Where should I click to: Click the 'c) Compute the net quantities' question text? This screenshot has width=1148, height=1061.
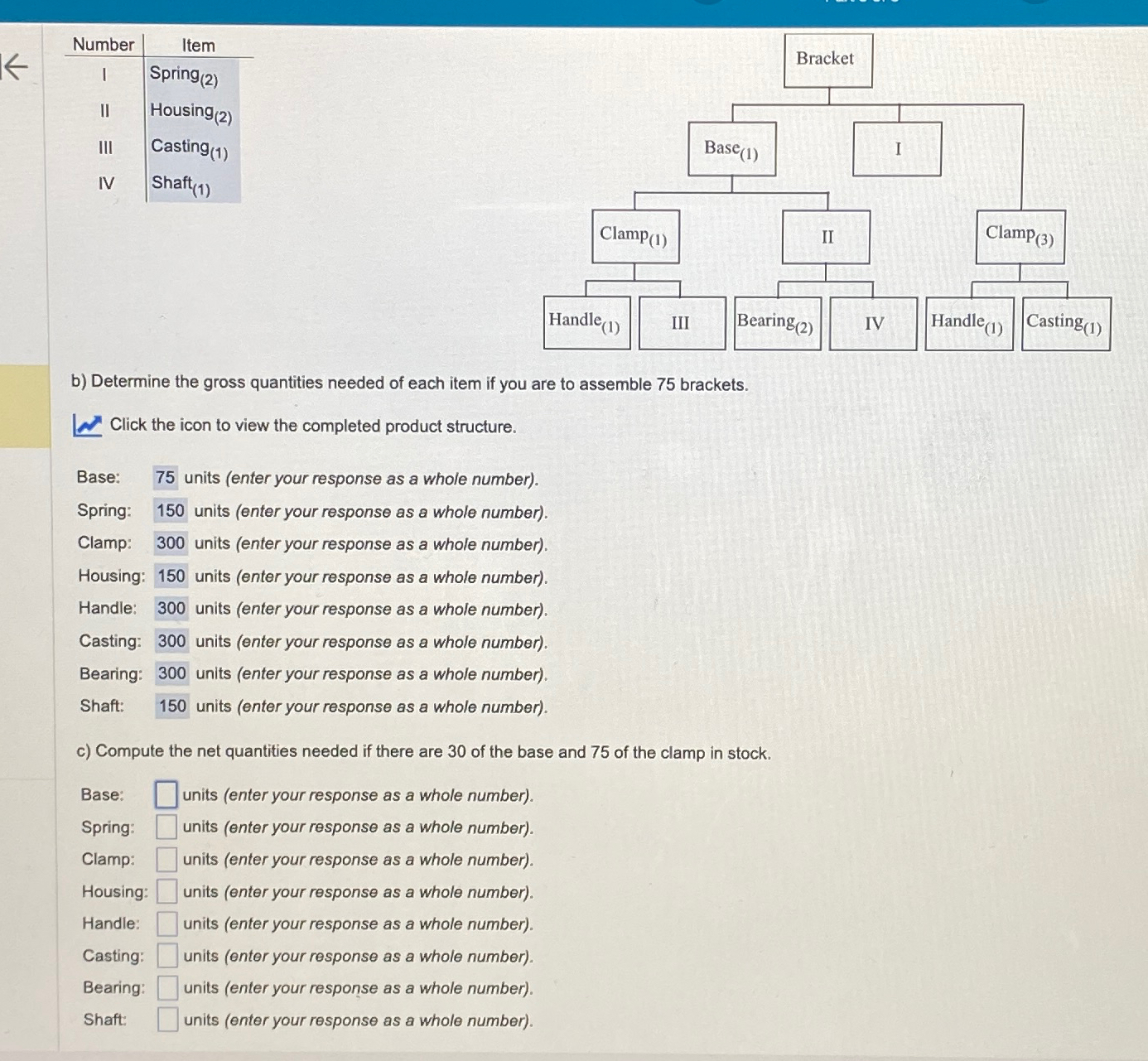(423, 752)
